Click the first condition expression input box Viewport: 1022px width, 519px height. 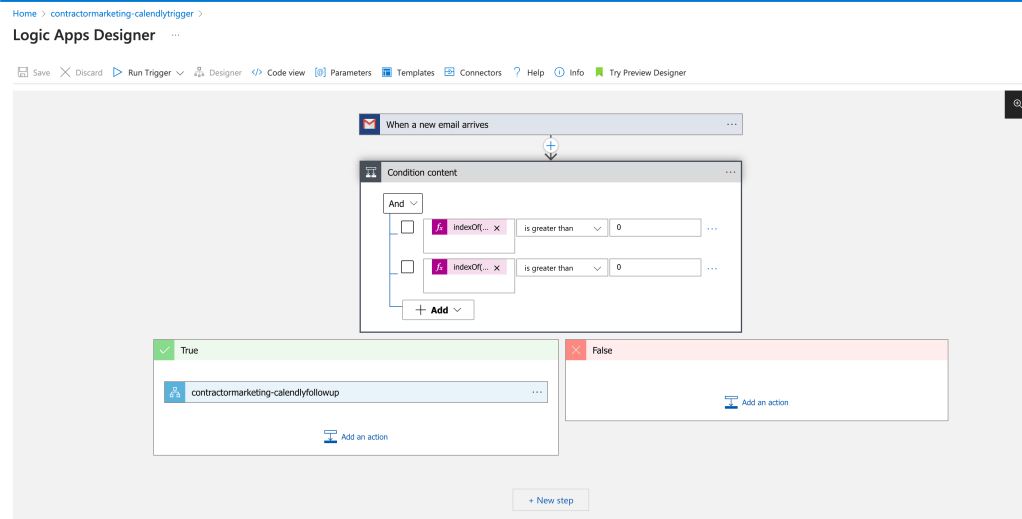(x=469, y=236)
